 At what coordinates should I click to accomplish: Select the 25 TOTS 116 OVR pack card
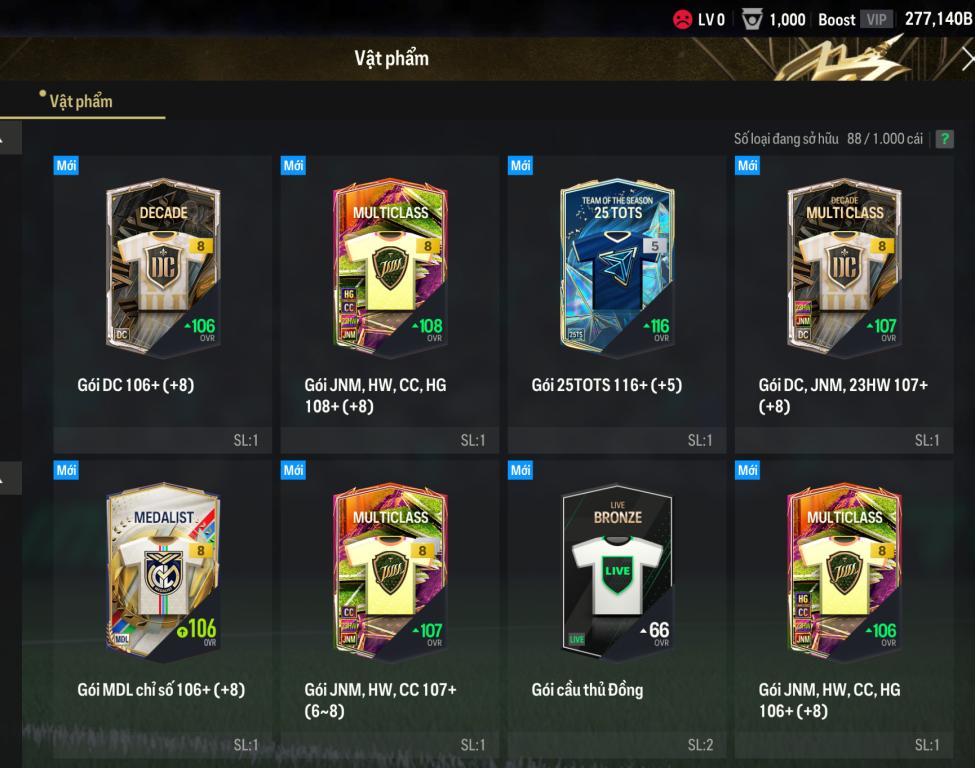click(617, 304)
